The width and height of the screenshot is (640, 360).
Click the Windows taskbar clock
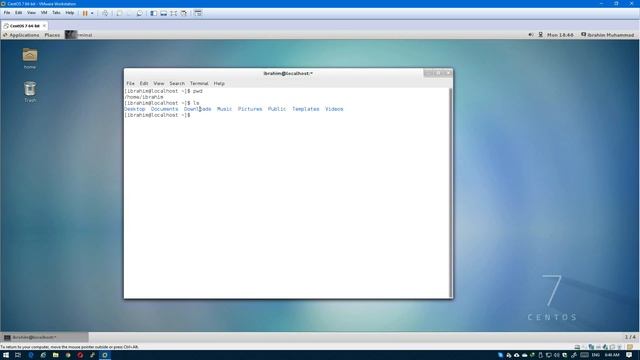pyautogui.click(x=612, y=355)
